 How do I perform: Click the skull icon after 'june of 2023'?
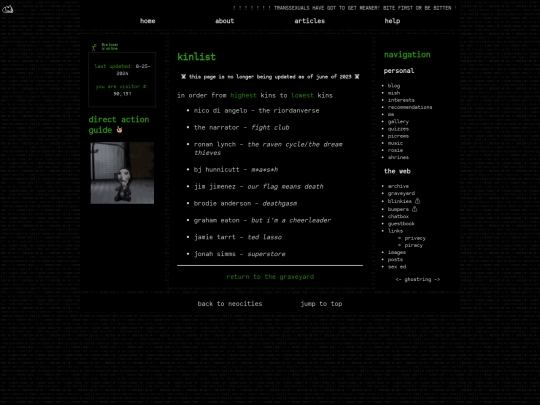point(357,76)
